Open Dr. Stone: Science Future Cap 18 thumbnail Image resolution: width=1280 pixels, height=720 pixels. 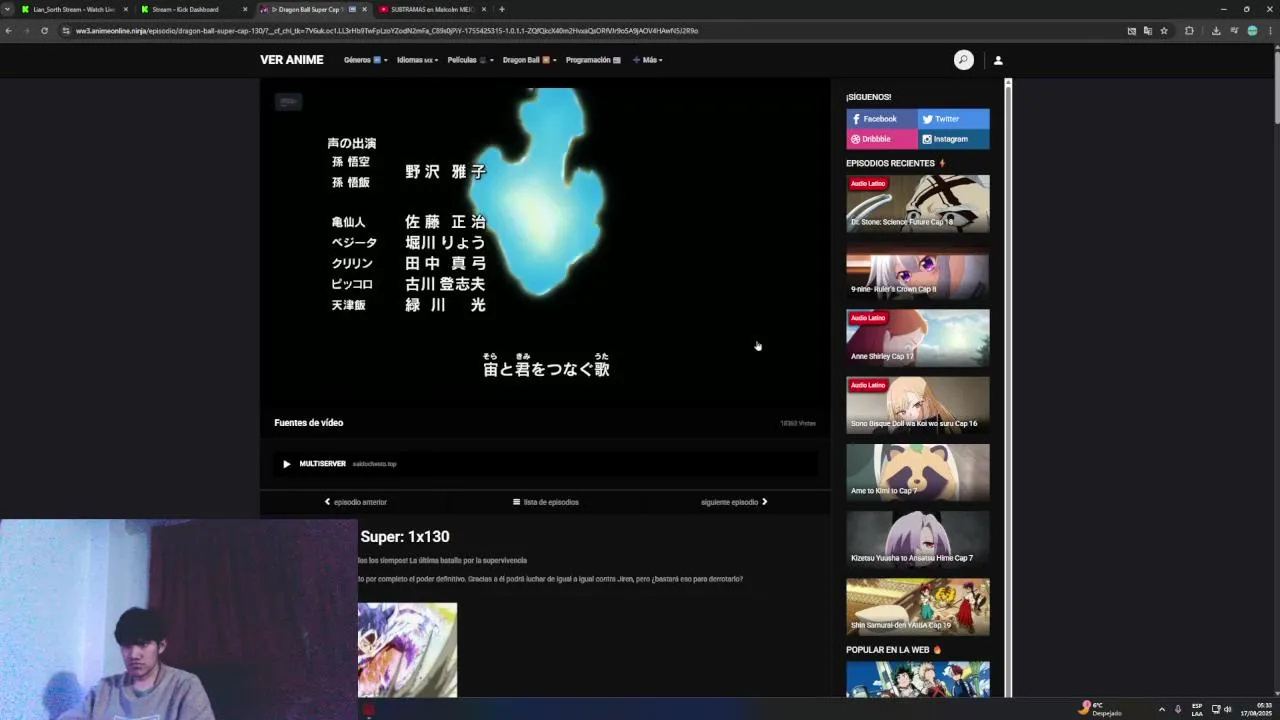(x=918, y=203)
